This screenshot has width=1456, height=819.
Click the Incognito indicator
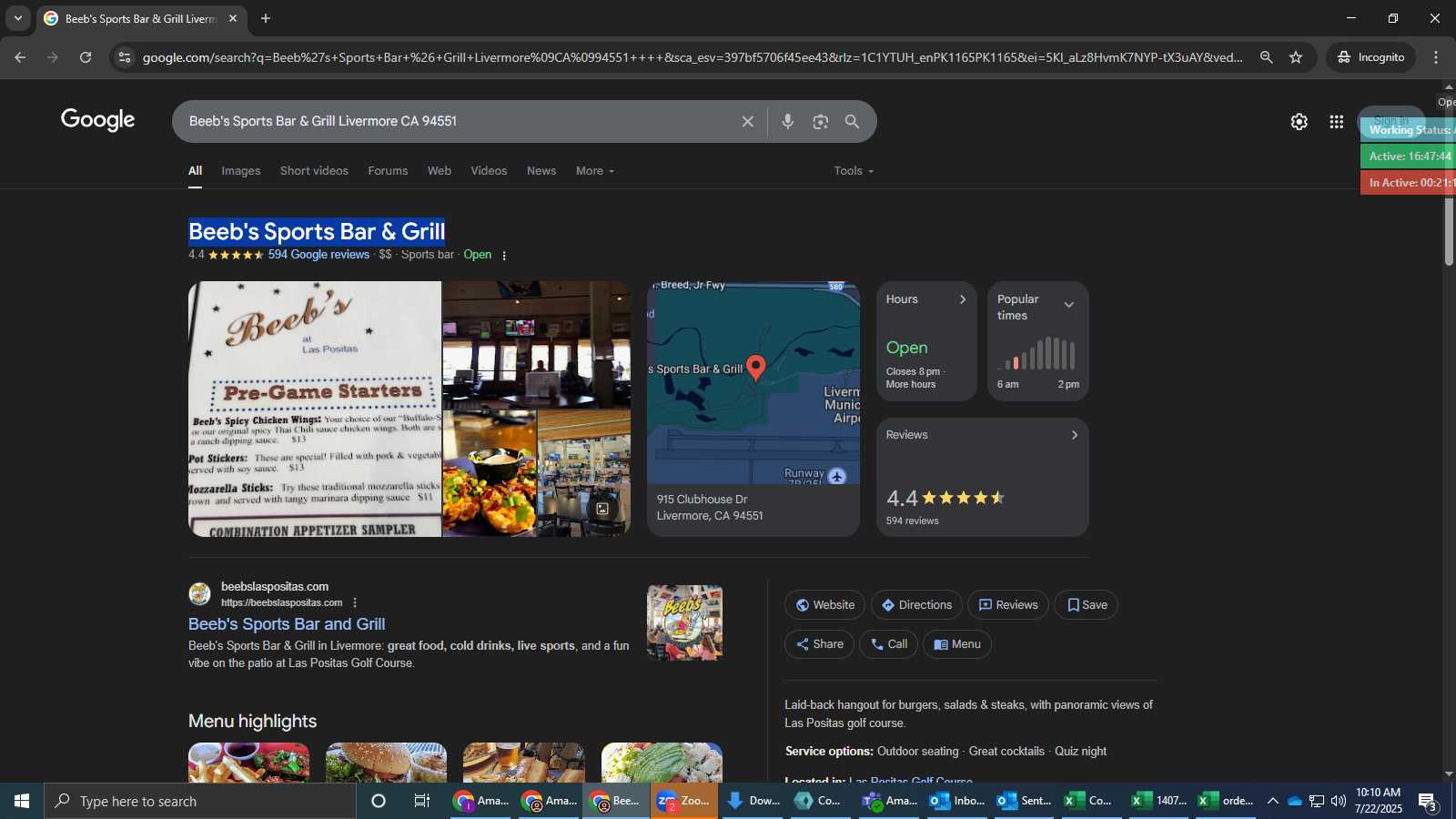pos(1370,57)
